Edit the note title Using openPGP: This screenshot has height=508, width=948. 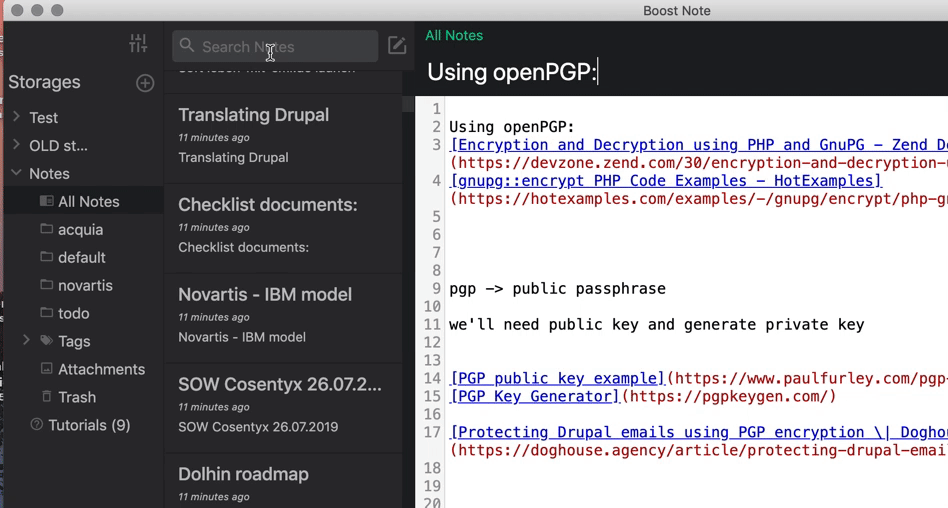coord(512,72)
